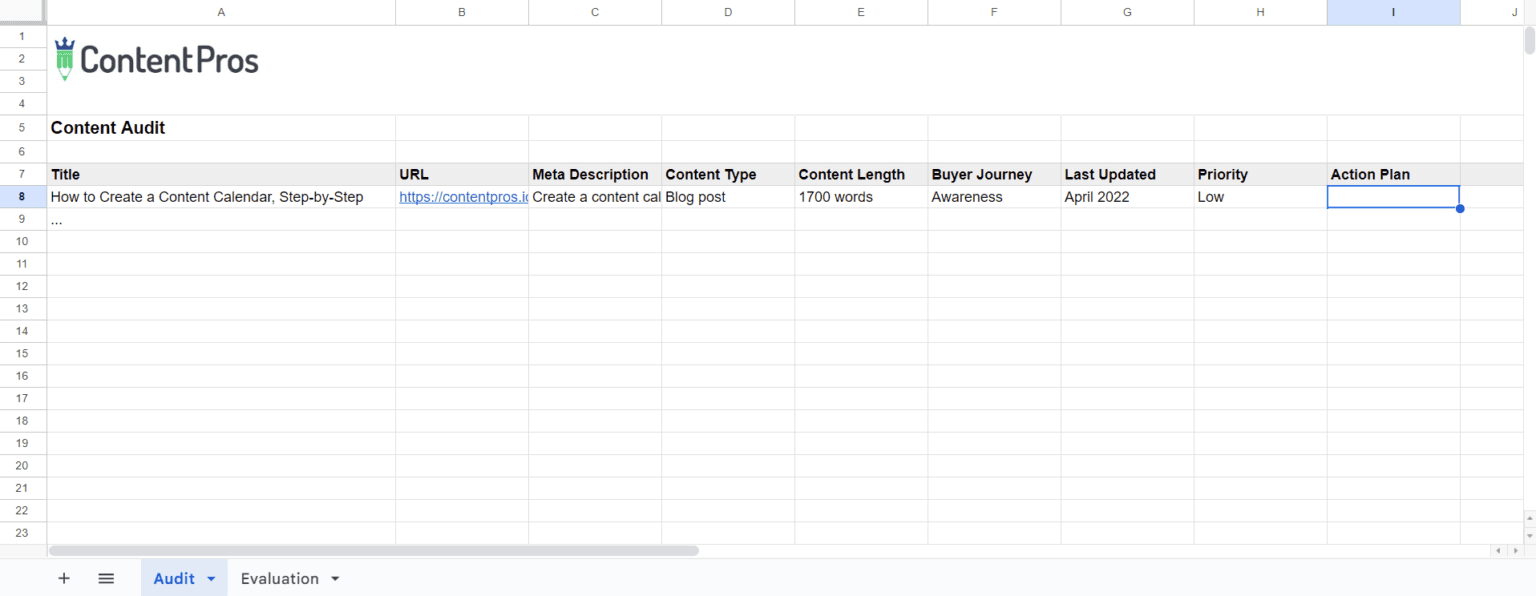This screenshot has width=1536, height=596.
Task: Select the 'April 2022' cell
Action: (1127, 197)
